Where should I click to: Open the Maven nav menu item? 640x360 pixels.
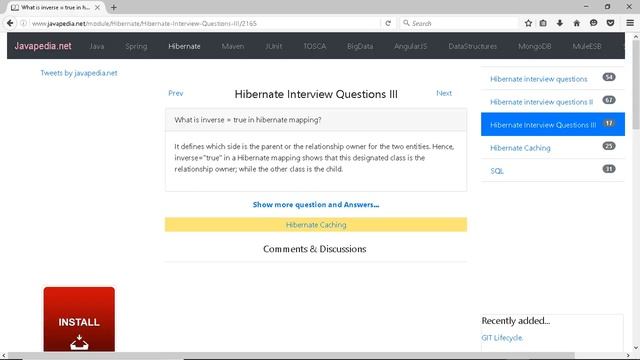233,46
